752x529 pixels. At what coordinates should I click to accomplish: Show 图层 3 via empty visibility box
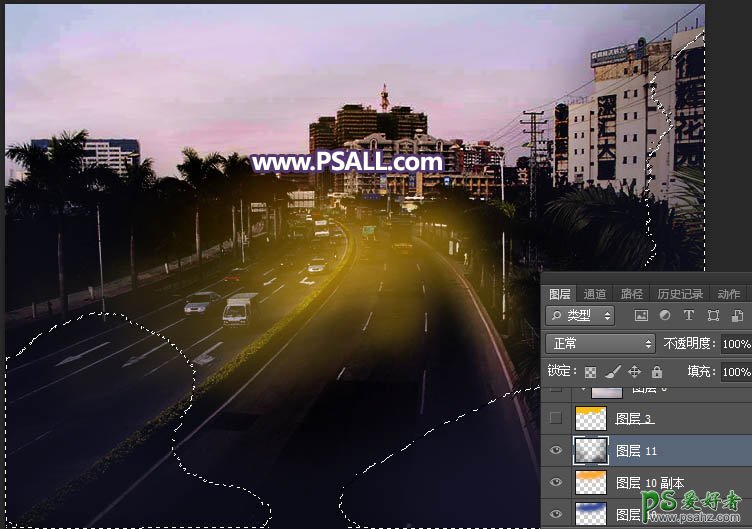click(557, 418)
